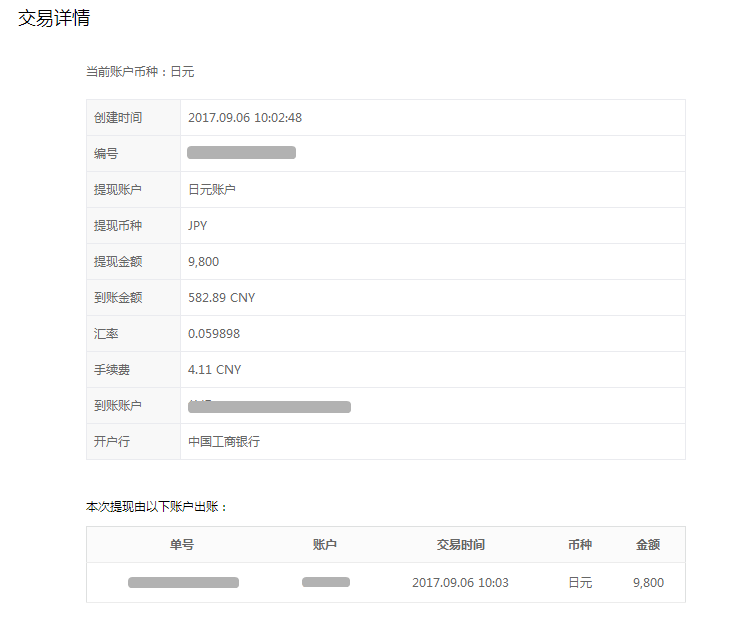Select the 582.89 CNY received amount
Screen dimensions: 733x625
pyautogui.click(x=221, y=298)
